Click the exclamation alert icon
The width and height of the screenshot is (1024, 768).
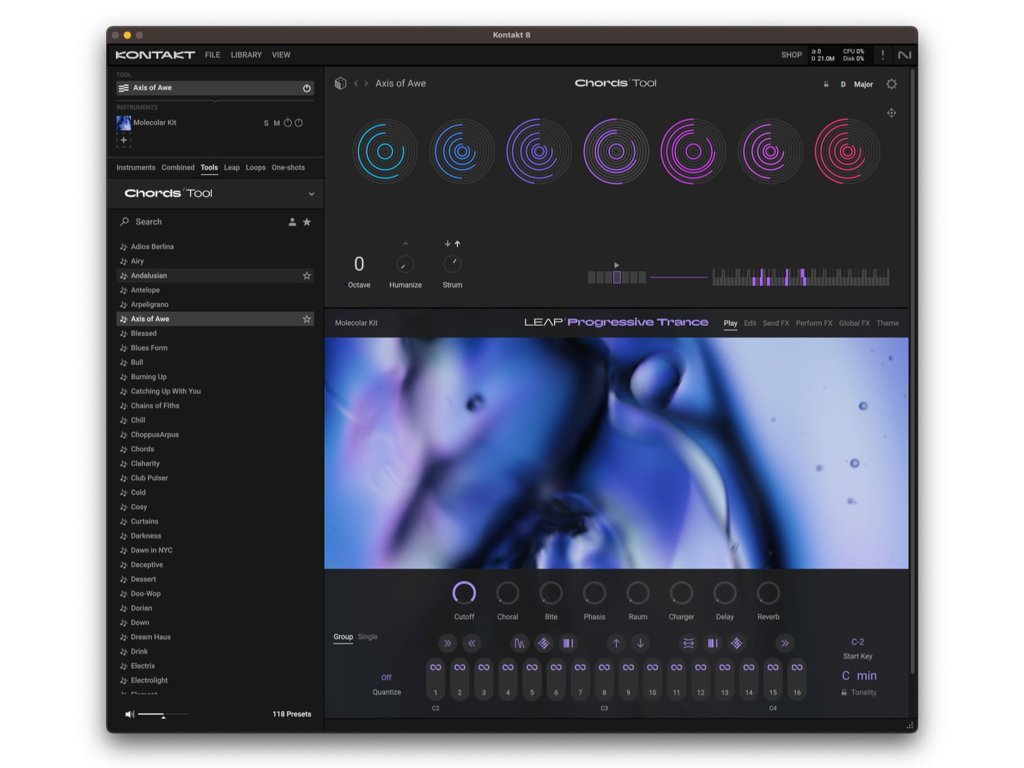[x=883, y=55]
